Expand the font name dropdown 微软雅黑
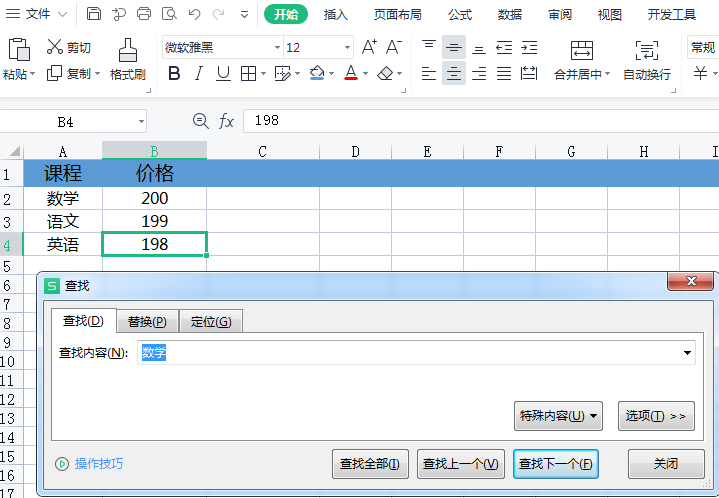 277,47
